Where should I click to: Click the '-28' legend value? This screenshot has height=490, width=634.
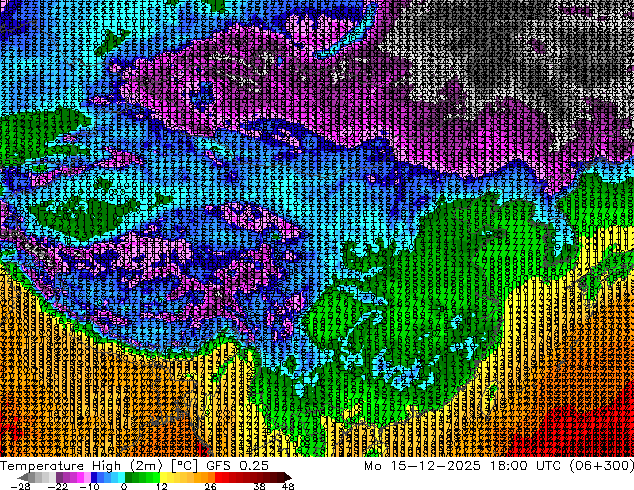20,486
